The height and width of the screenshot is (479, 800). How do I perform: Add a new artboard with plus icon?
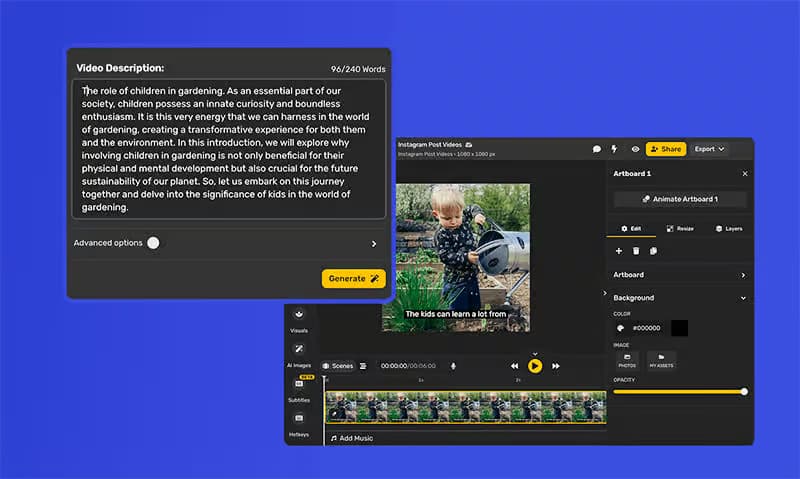point(619,251)
